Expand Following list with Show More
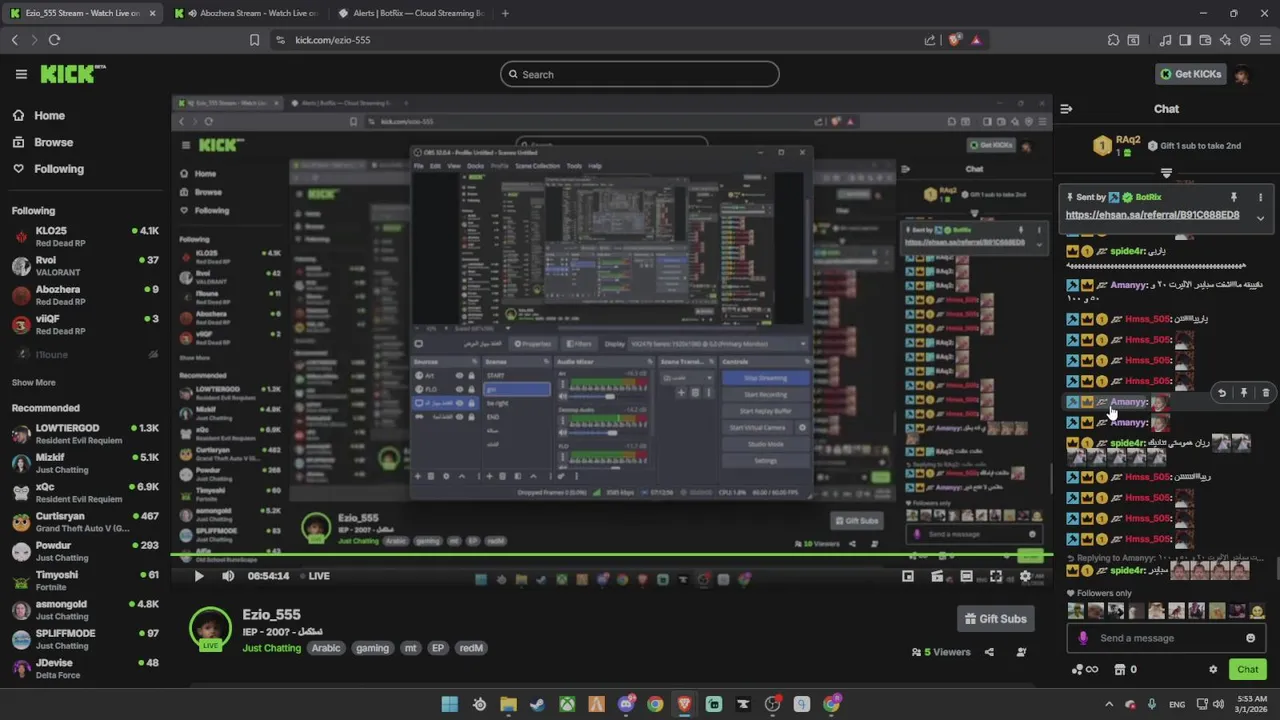The width and height of the screenshot is (1280, 720). coord(33,382)
